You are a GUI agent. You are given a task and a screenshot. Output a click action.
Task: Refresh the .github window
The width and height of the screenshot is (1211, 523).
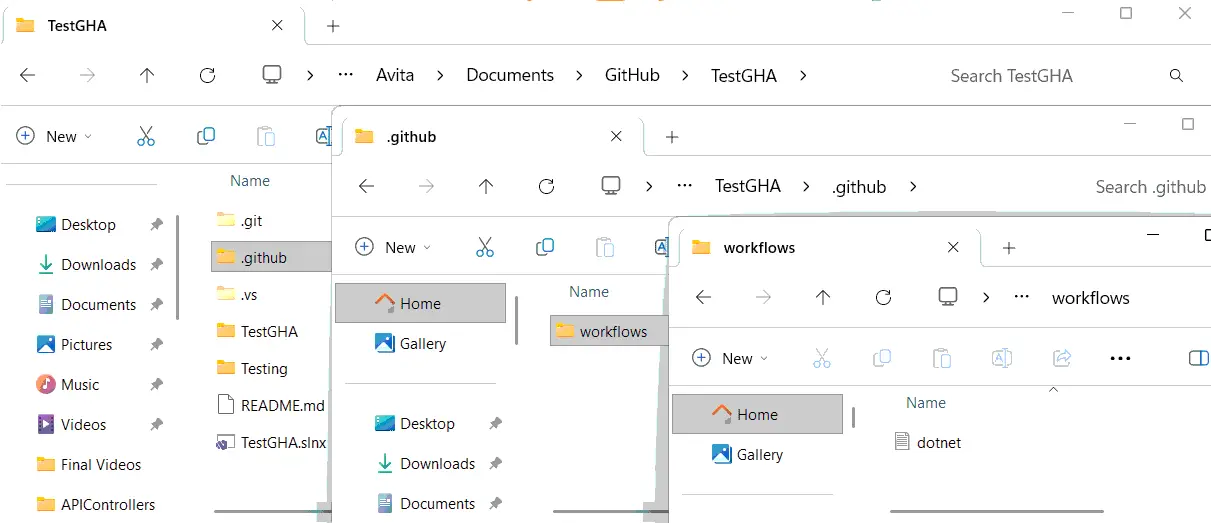(x=546, y=186)
